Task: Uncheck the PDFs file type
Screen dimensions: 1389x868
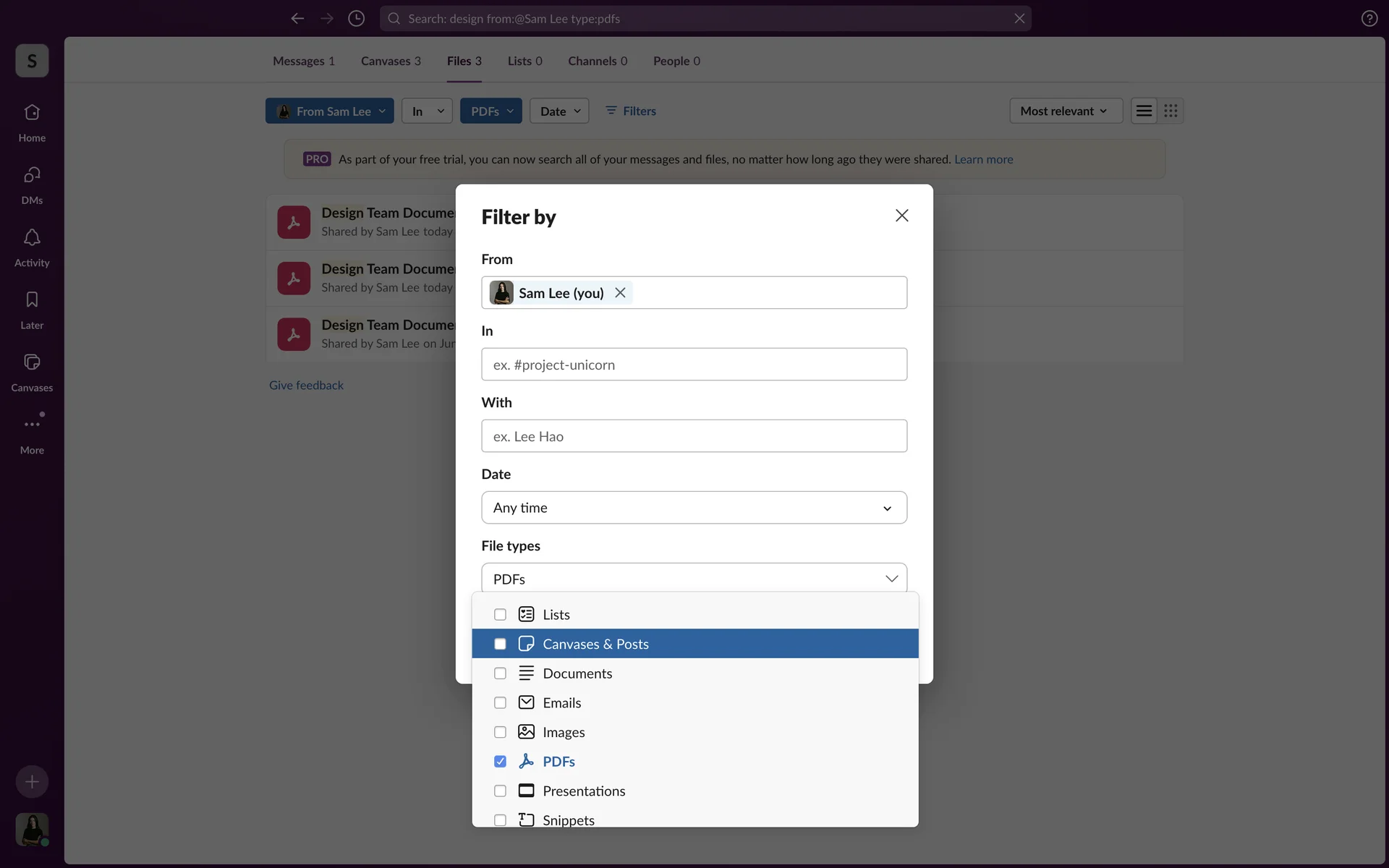Action: [x=500, y=762]
